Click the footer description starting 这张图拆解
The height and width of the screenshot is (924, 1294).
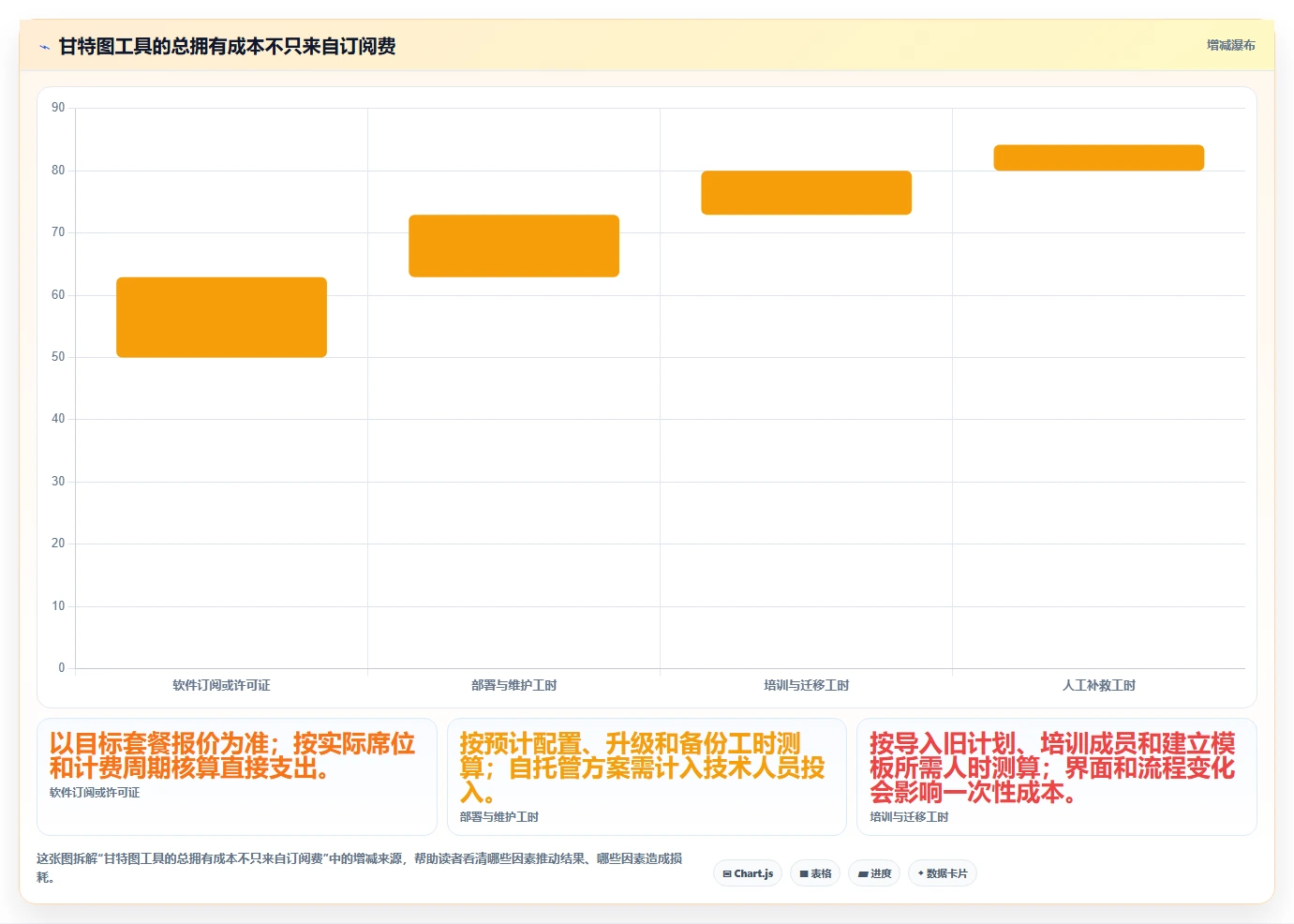360,868
